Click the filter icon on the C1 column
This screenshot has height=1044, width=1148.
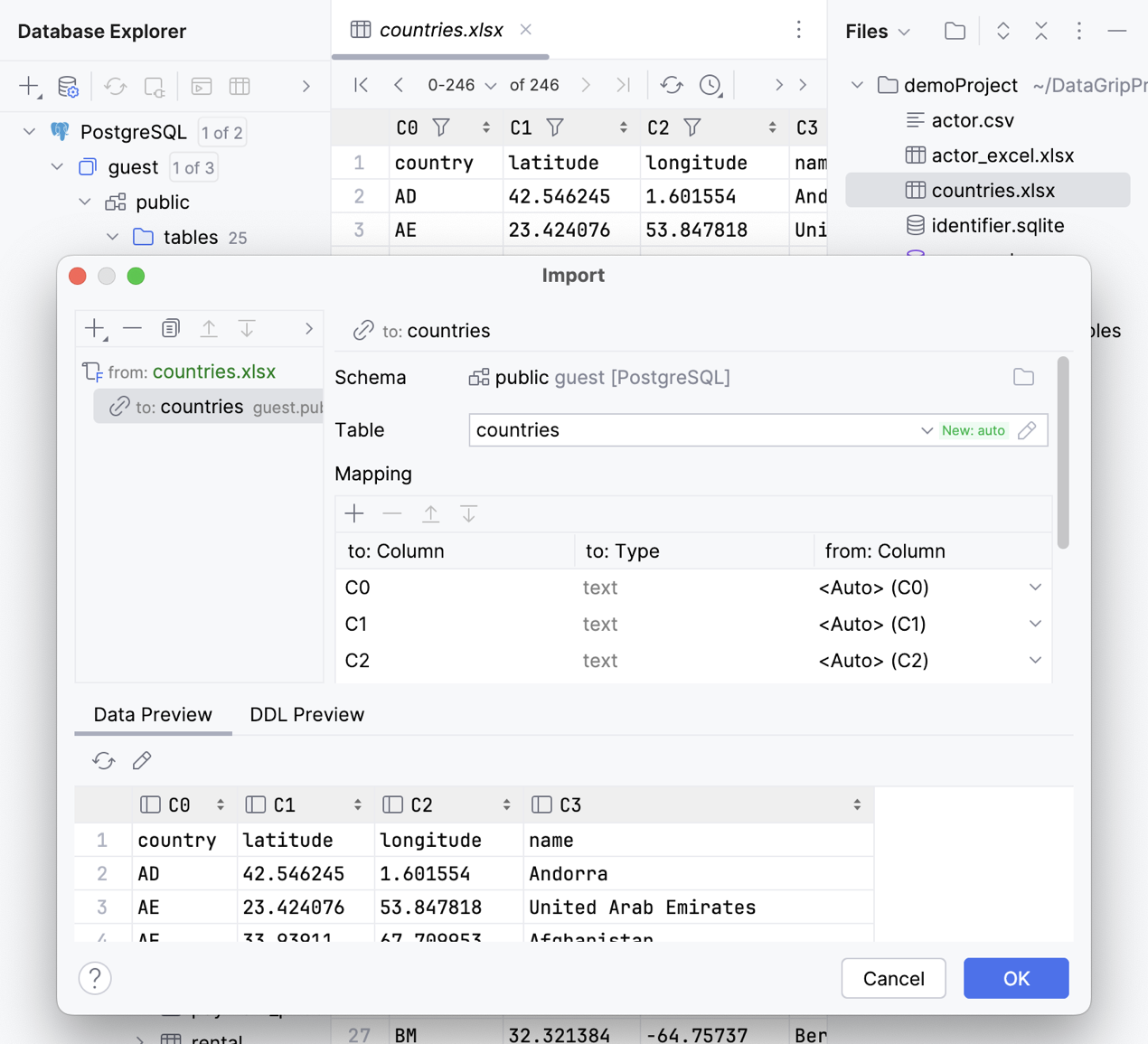[x=555, y=127]
